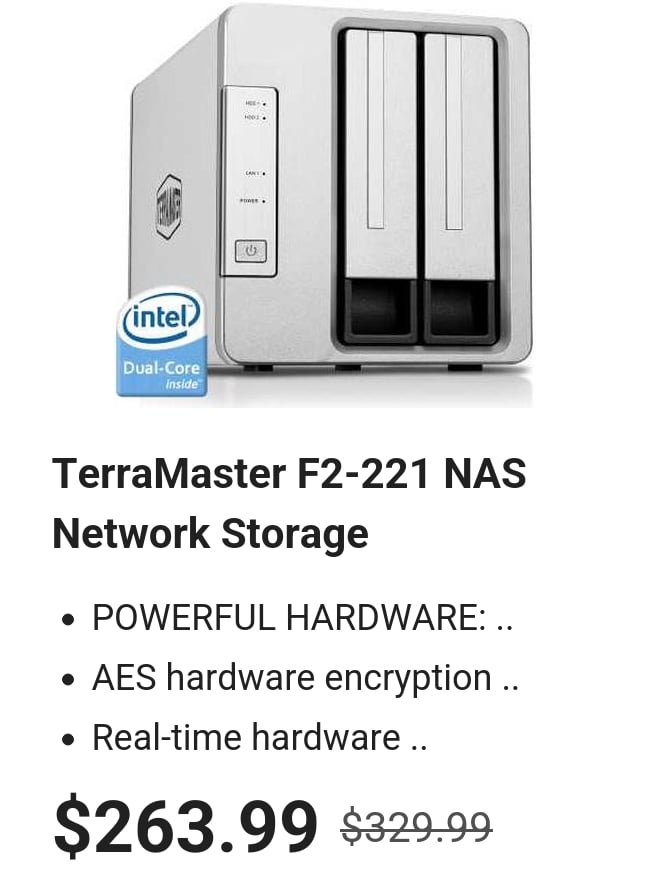Click the TerraMaster hexagon logo on the NAS side

[x=169, y=207]
